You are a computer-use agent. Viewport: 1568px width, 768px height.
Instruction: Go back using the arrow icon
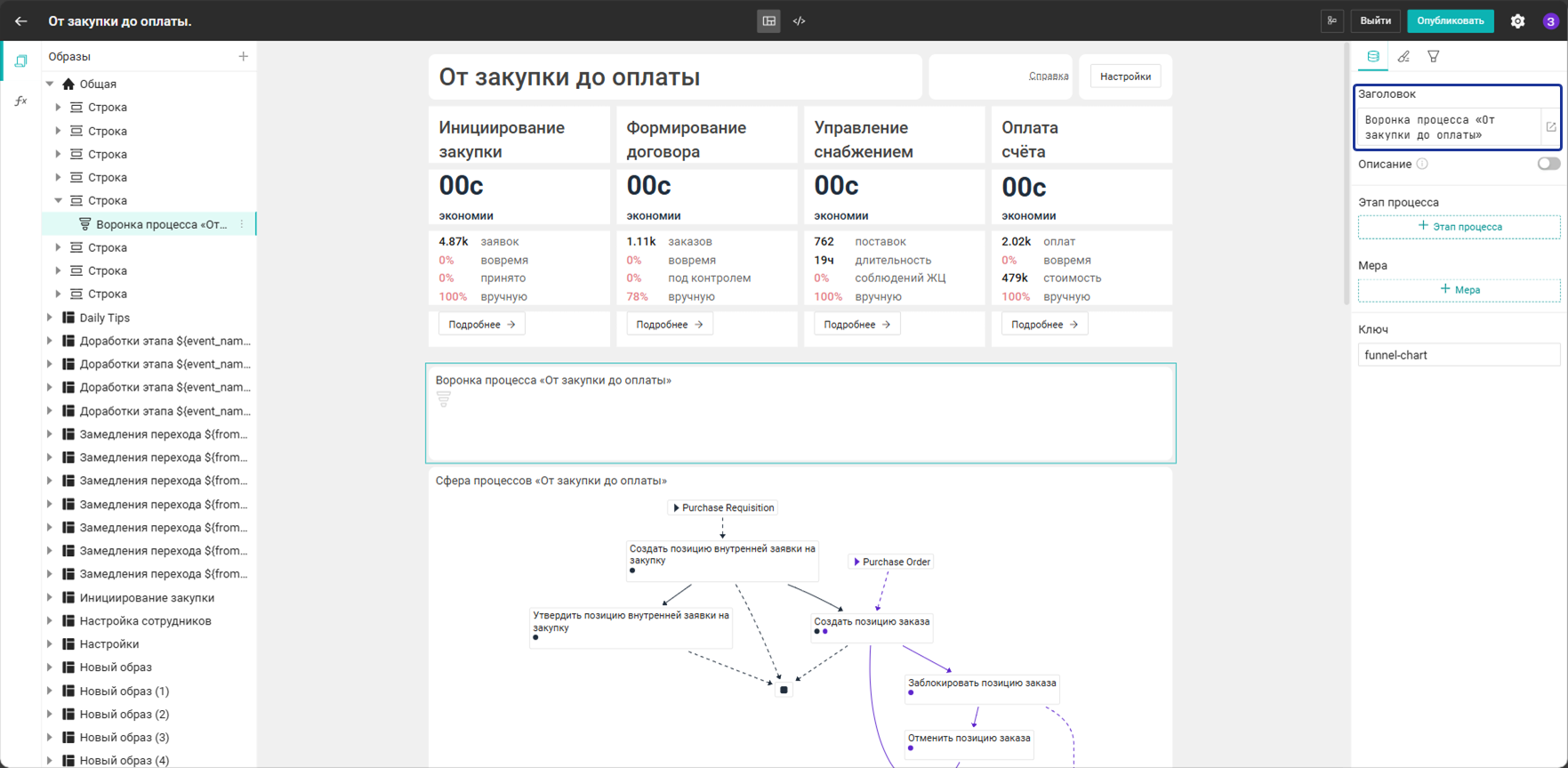click(x=21, y=21)
